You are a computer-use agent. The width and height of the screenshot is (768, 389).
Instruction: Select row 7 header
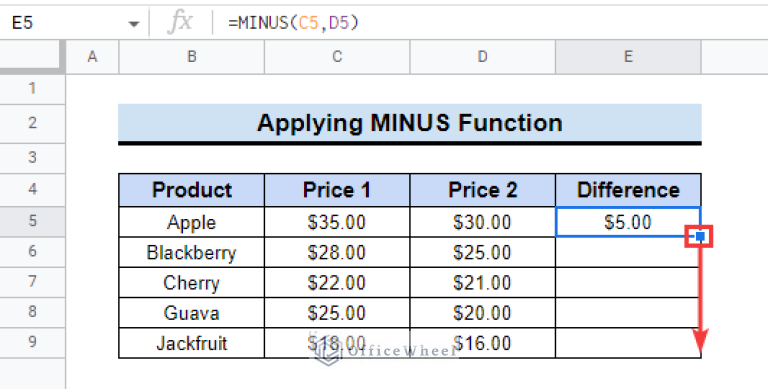(32, 282)
